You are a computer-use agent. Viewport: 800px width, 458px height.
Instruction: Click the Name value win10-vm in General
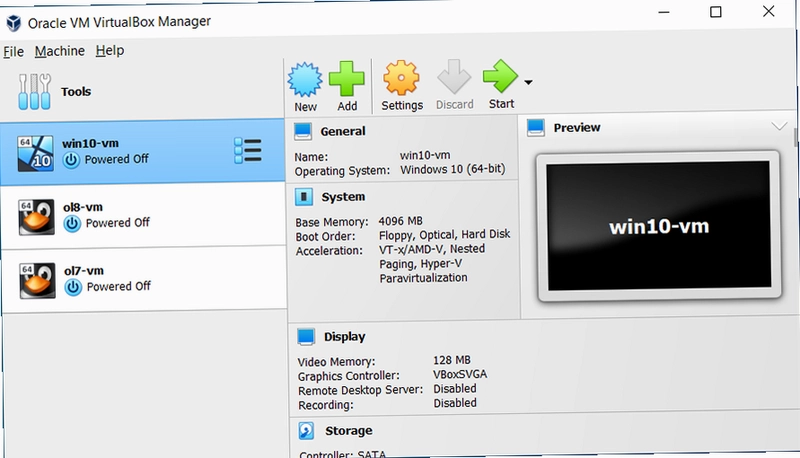coord(425,155)
